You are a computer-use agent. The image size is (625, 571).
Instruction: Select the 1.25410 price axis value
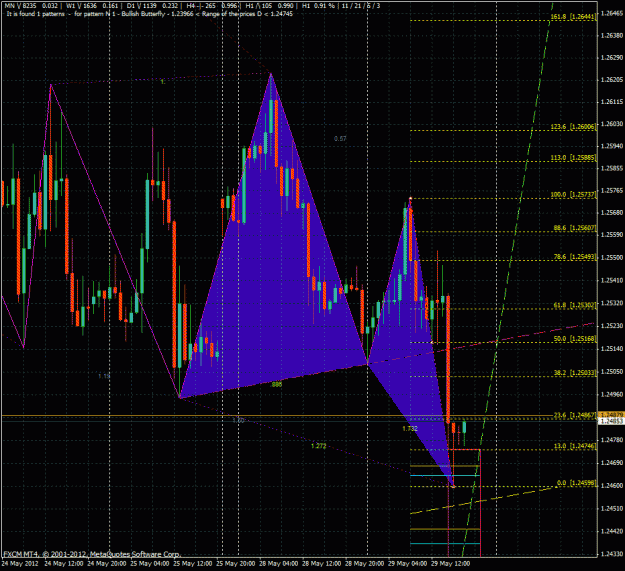pyautogui.click(x=611, y=281)
